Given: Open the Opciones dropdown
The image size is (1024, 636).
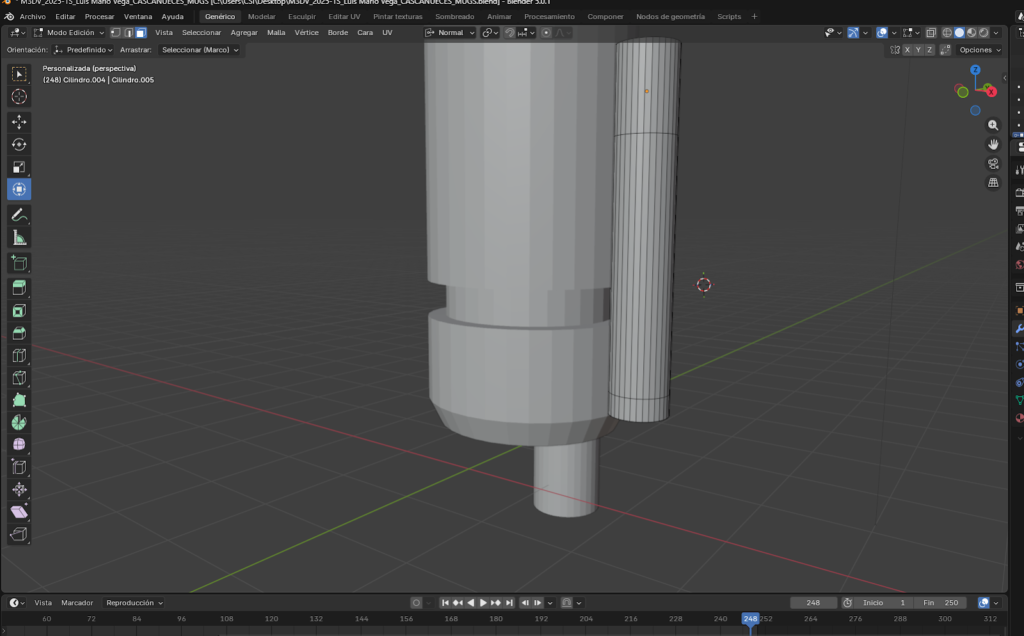Looking at the screenshot, I should pyautogui.click(x=979, y=50).
